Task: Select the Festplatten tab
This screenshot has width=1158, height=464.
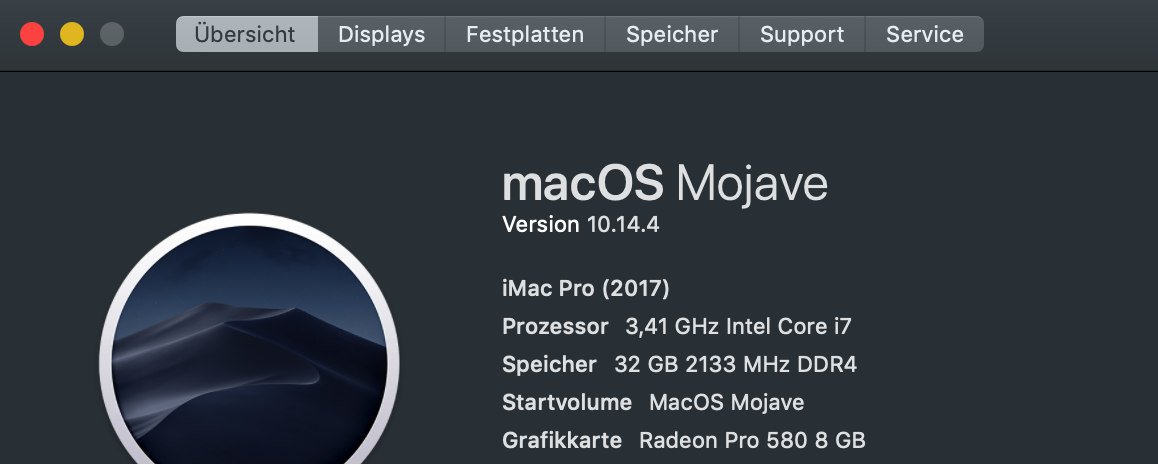Action: coord(524,34)
